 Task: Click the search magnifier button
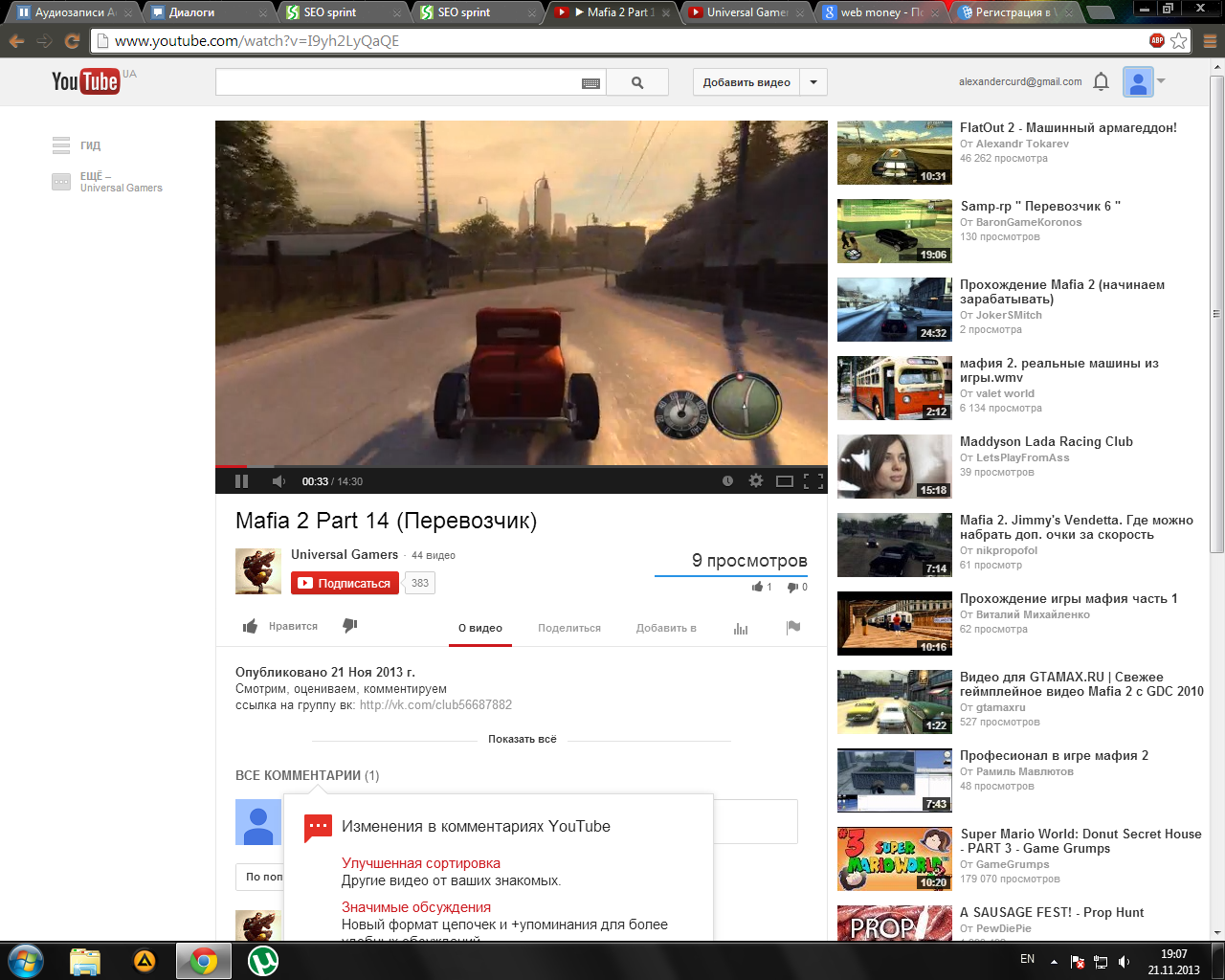point(637,82)
